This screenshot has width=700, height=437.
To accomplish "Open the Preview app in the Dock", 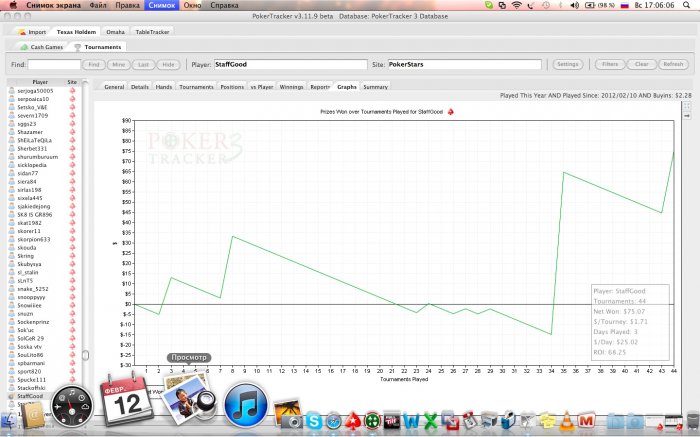I will pos(189,398).
